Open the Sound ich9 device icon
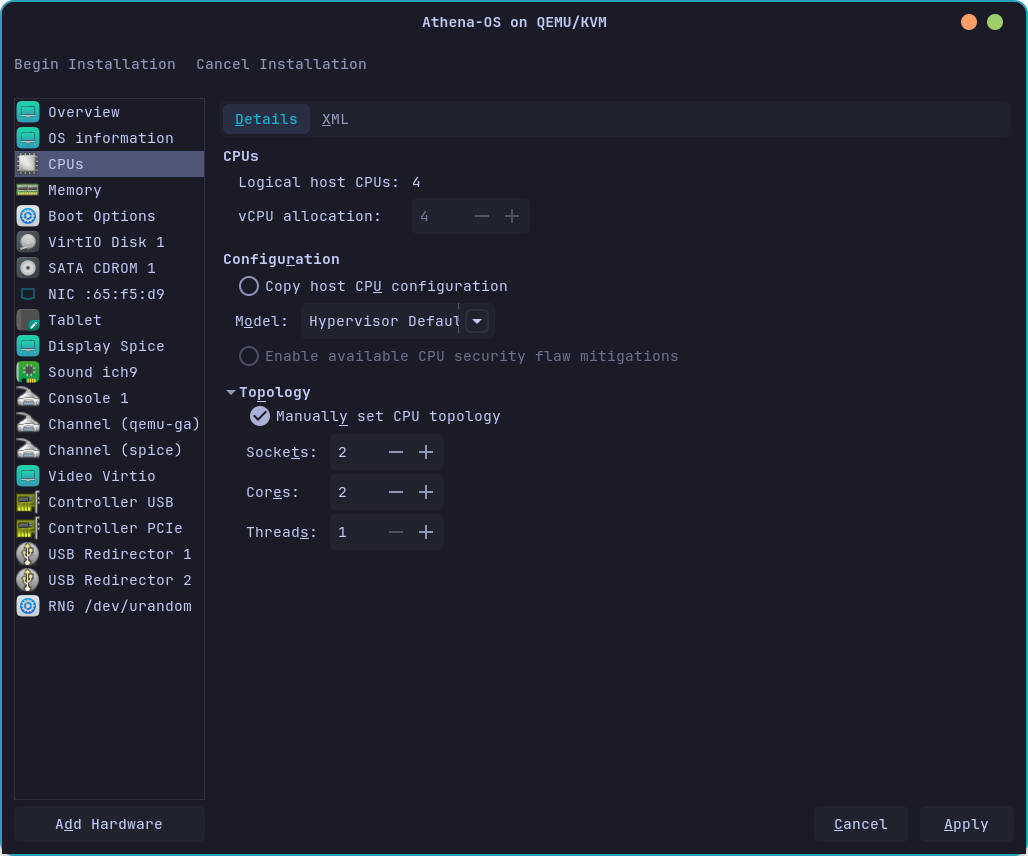Image resolution: width=1028 pixels, height=856 pixels. 27,372
